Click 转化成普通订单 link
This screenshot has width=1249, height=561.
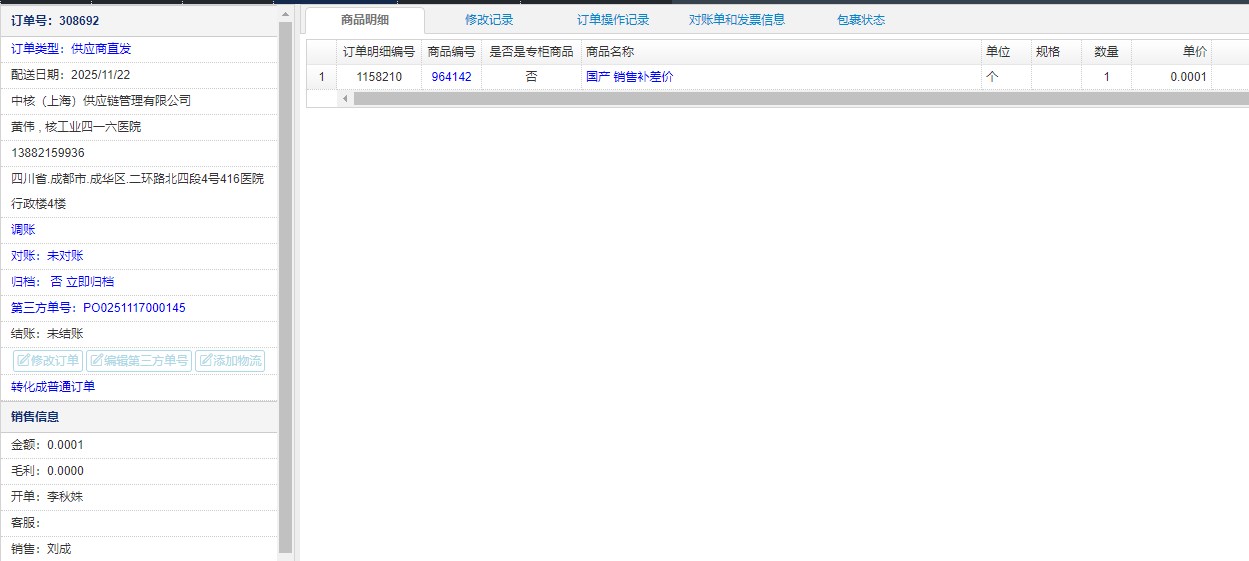pos(53,387)
